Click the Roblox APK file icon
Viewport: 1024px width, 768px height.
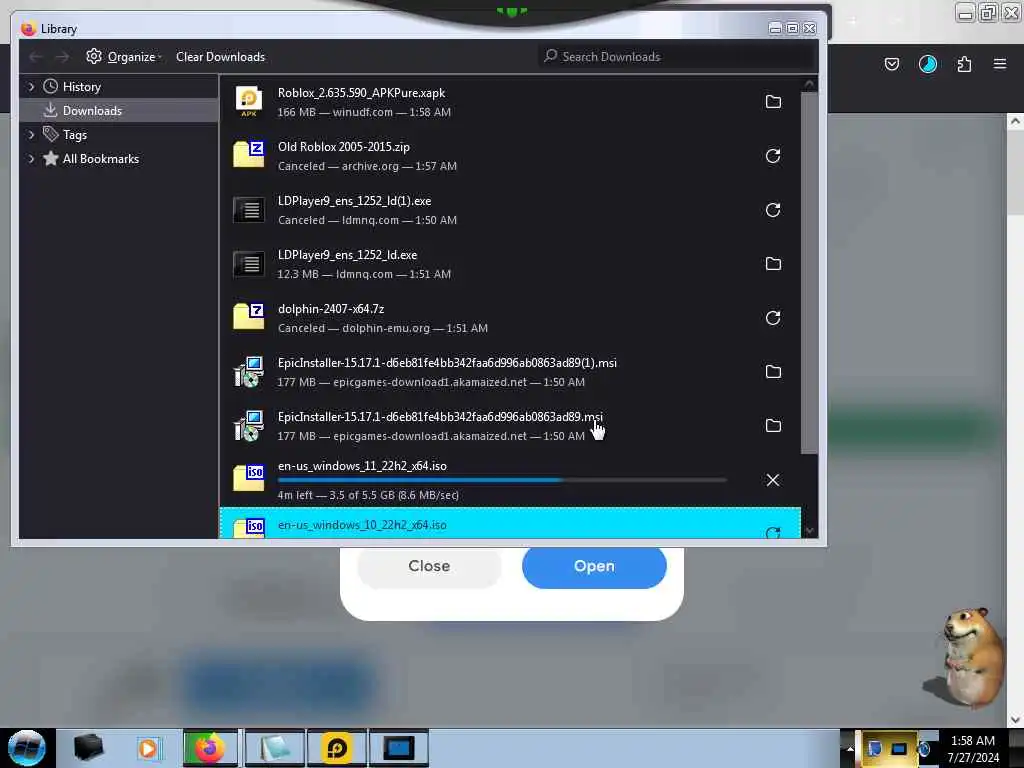(x=249, y=102)
